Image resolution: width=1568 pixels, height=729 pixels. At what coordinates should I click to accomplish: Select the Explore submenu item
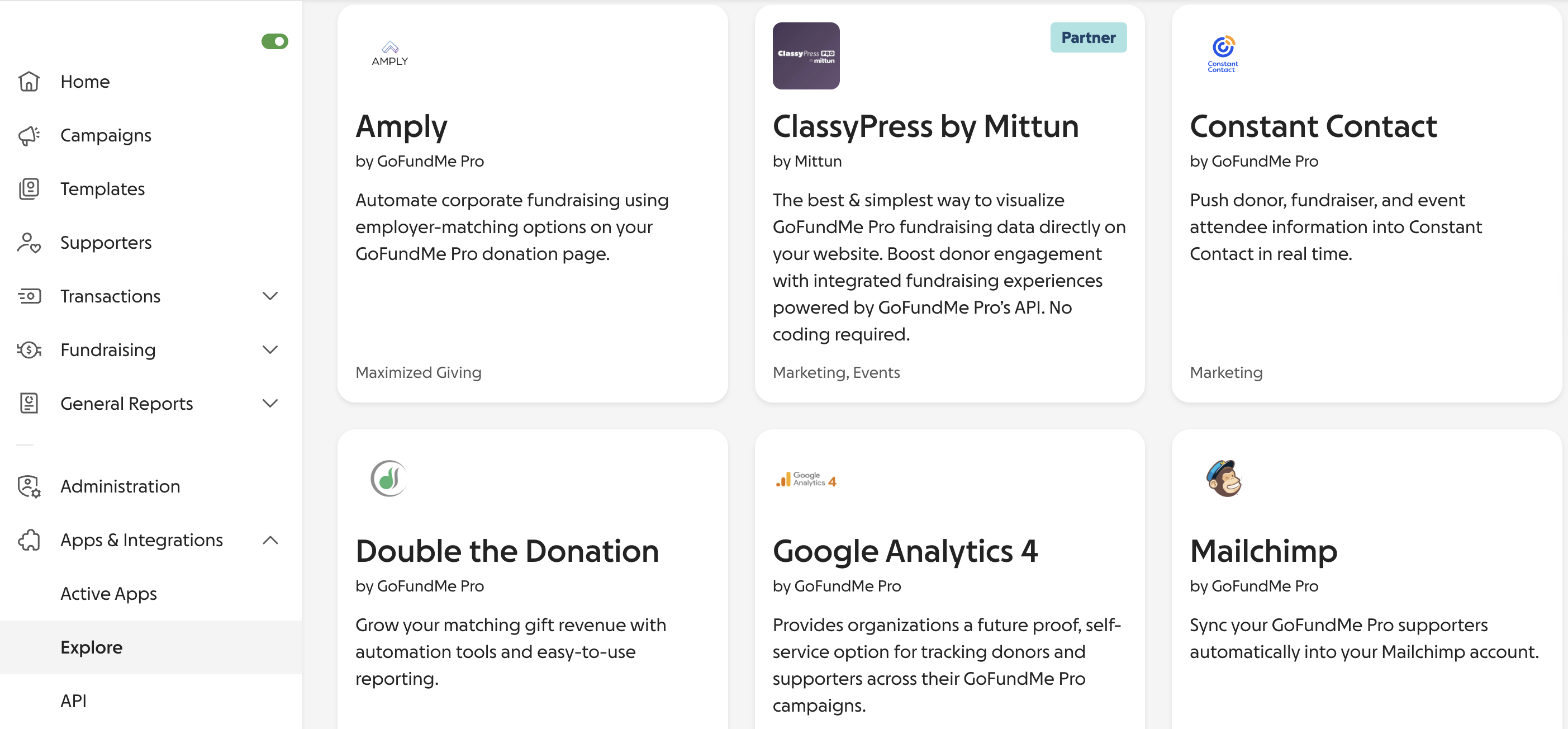click(91, 647)
